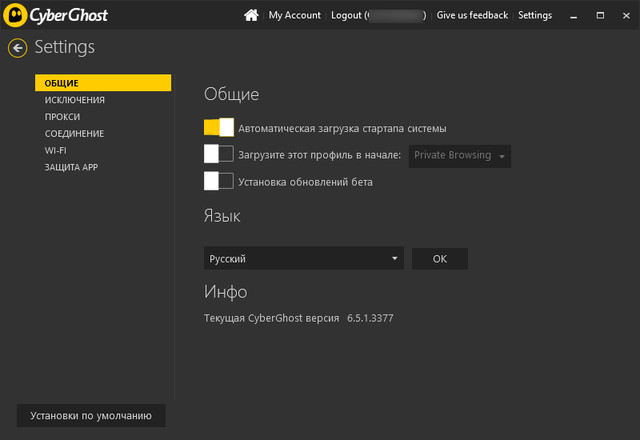Open the Private Browsing profile dropdown
This screenshot has height=440, width=640.
click(x=460, y=156)
